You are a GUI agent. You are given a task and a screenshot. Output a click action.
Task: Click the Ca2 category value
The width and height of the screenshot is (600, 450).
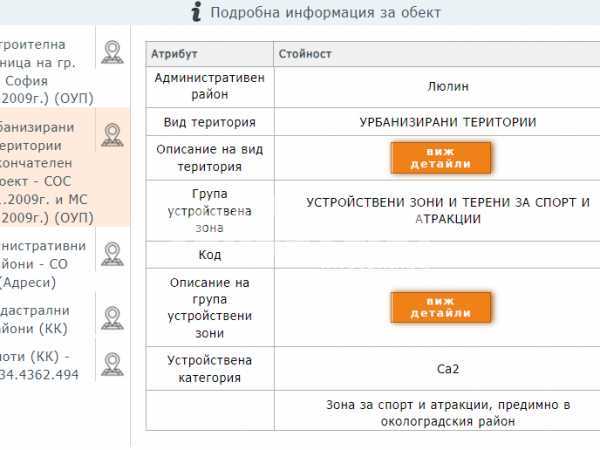point(448,368)
